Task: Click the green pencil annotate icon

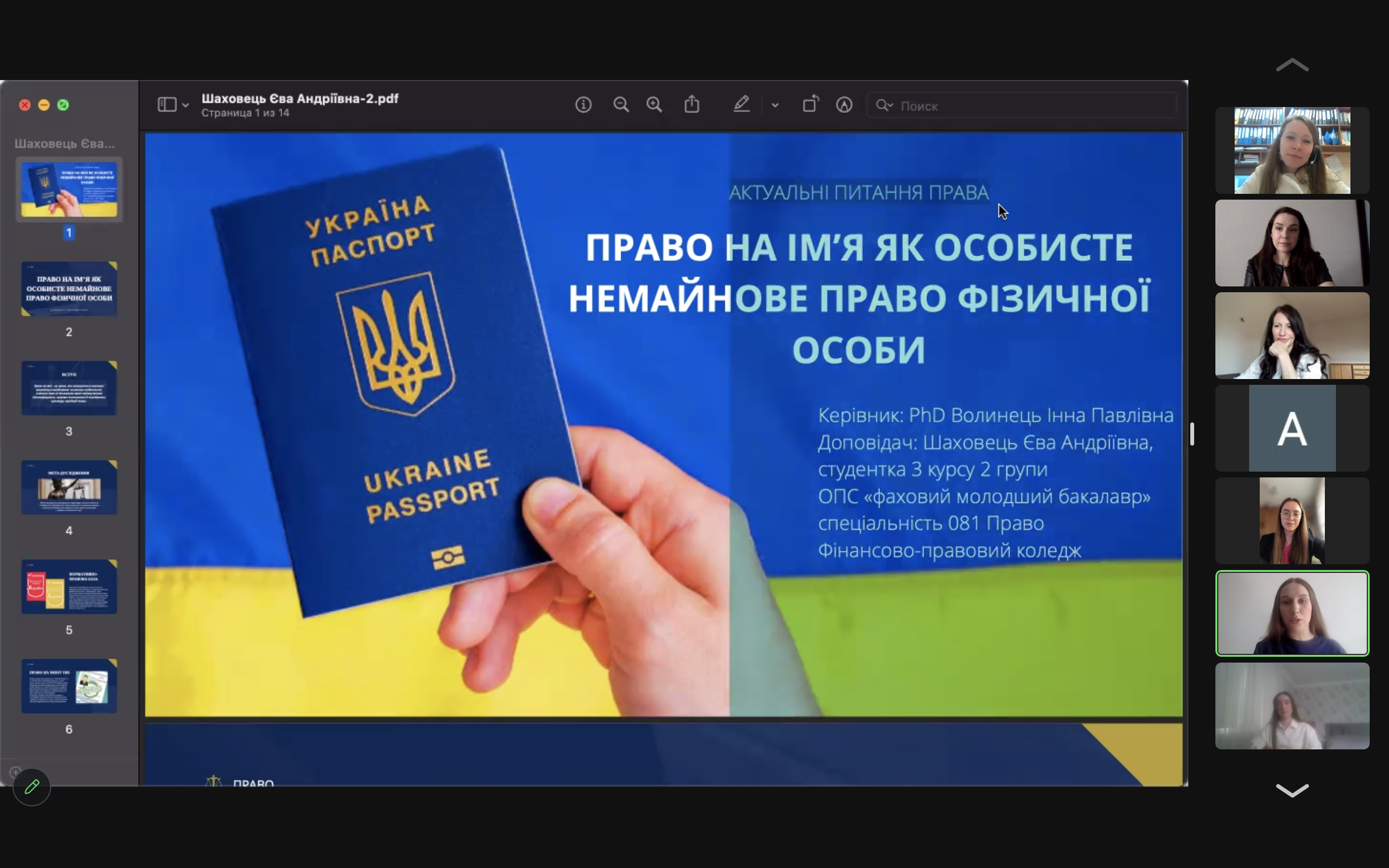Action: pos(31,787)
